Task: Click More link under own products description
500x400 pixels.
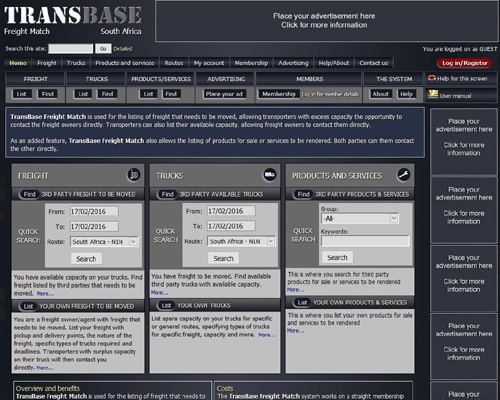Action: coord(295,331)
